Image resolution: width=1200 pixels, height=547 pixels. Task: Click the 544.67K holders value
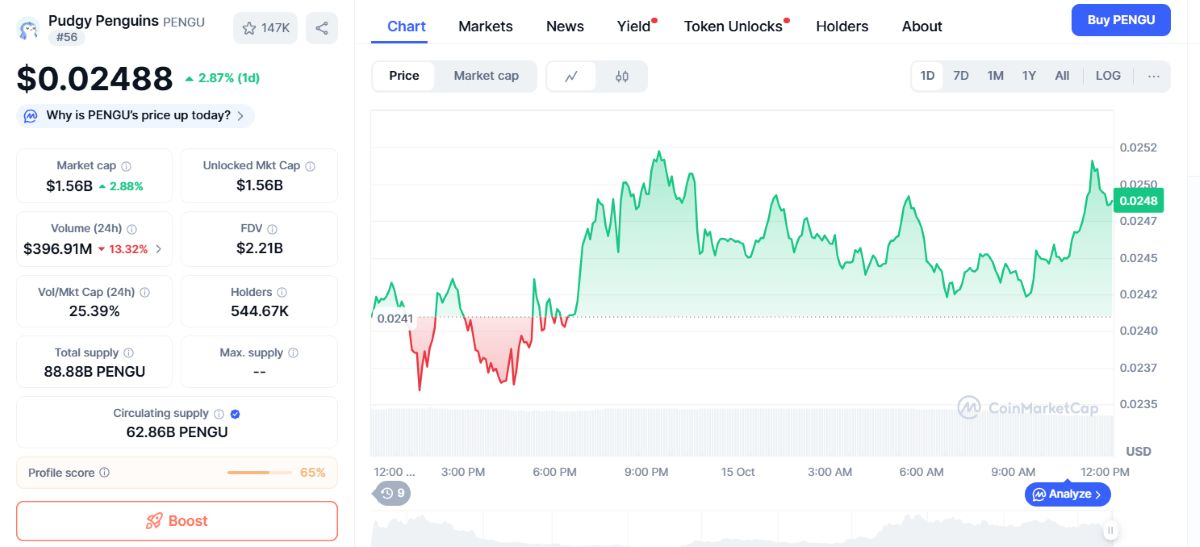coord(259,311)
